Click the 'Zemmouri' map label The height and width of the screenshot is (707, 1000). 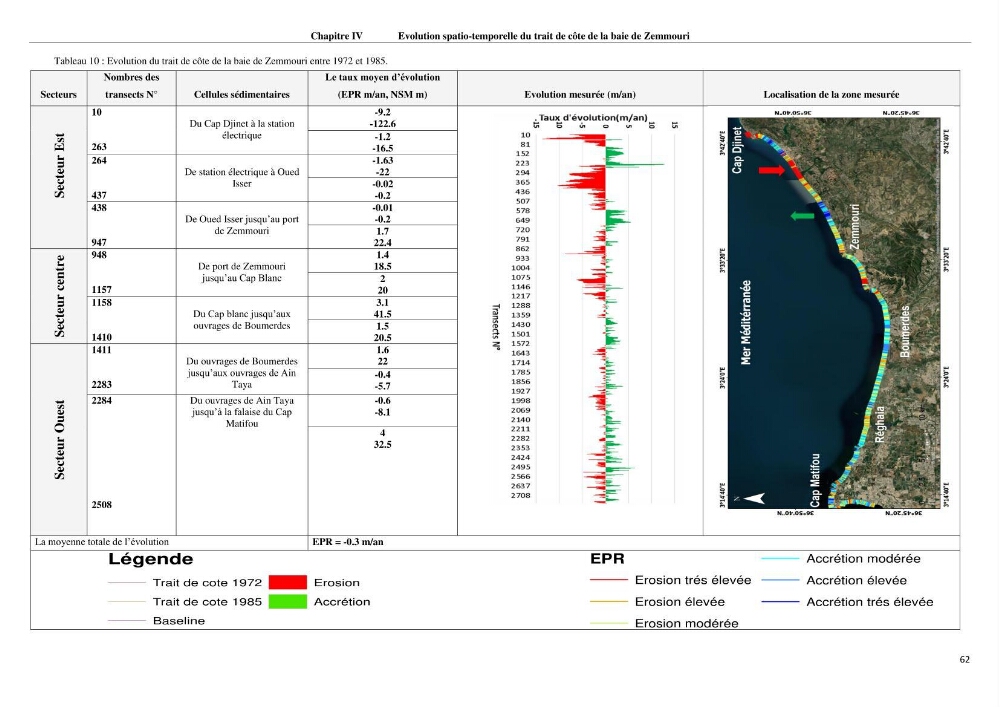pyautogui.click(x=855, y=226)
